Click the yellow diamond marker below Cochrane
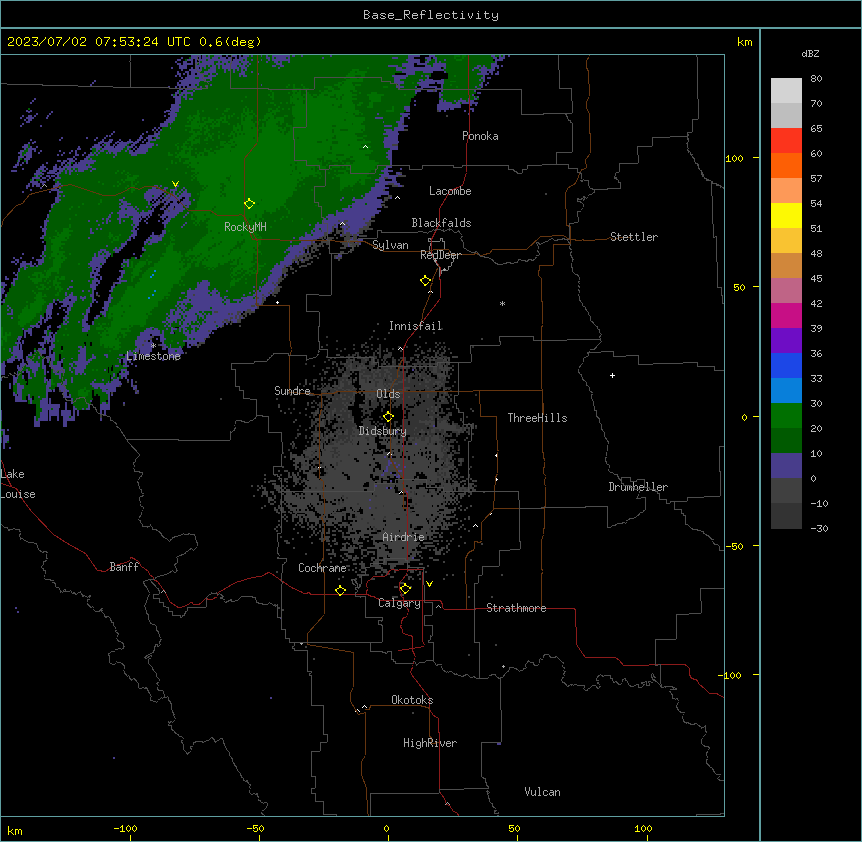 [340, 590]
